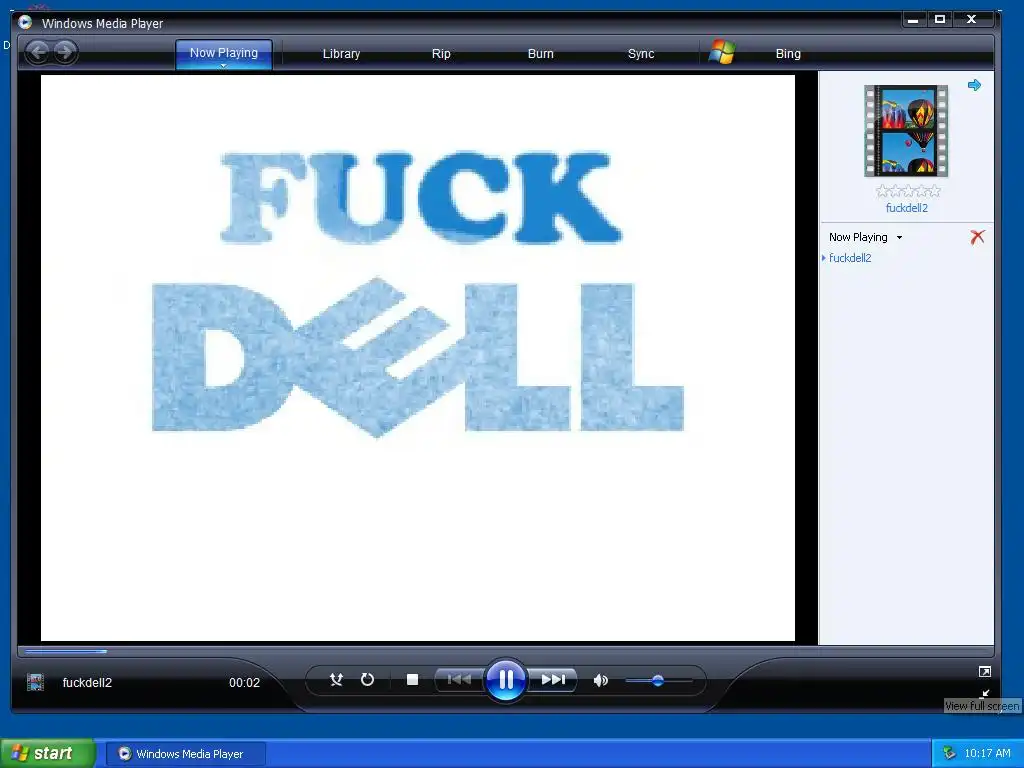Go forward with the forward arrow button
Image resolution: width=1024 pixels, height=768 pixels.
point(65,52)
